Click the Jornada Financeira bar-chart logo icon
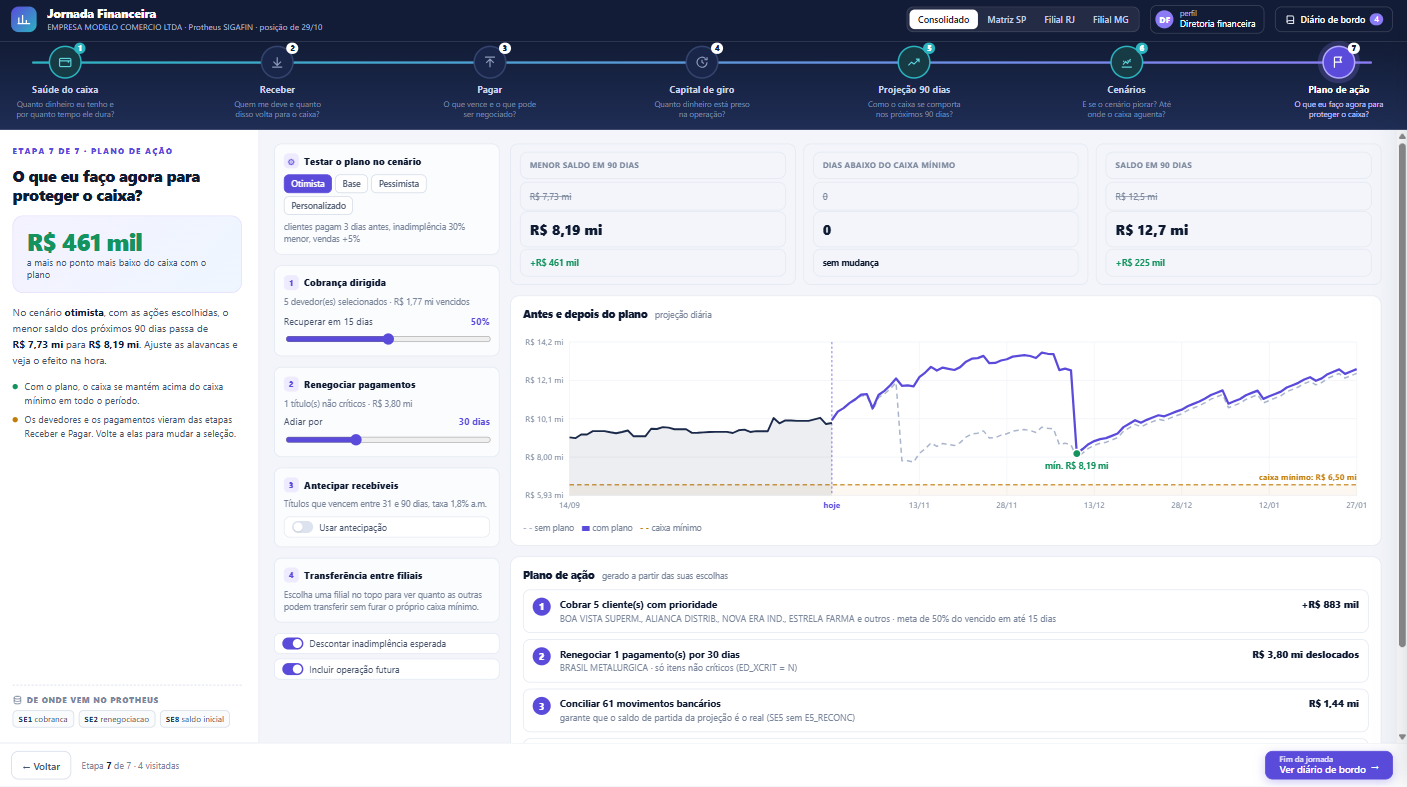Viewport: 1407px width, 787px height. (24, 20)
